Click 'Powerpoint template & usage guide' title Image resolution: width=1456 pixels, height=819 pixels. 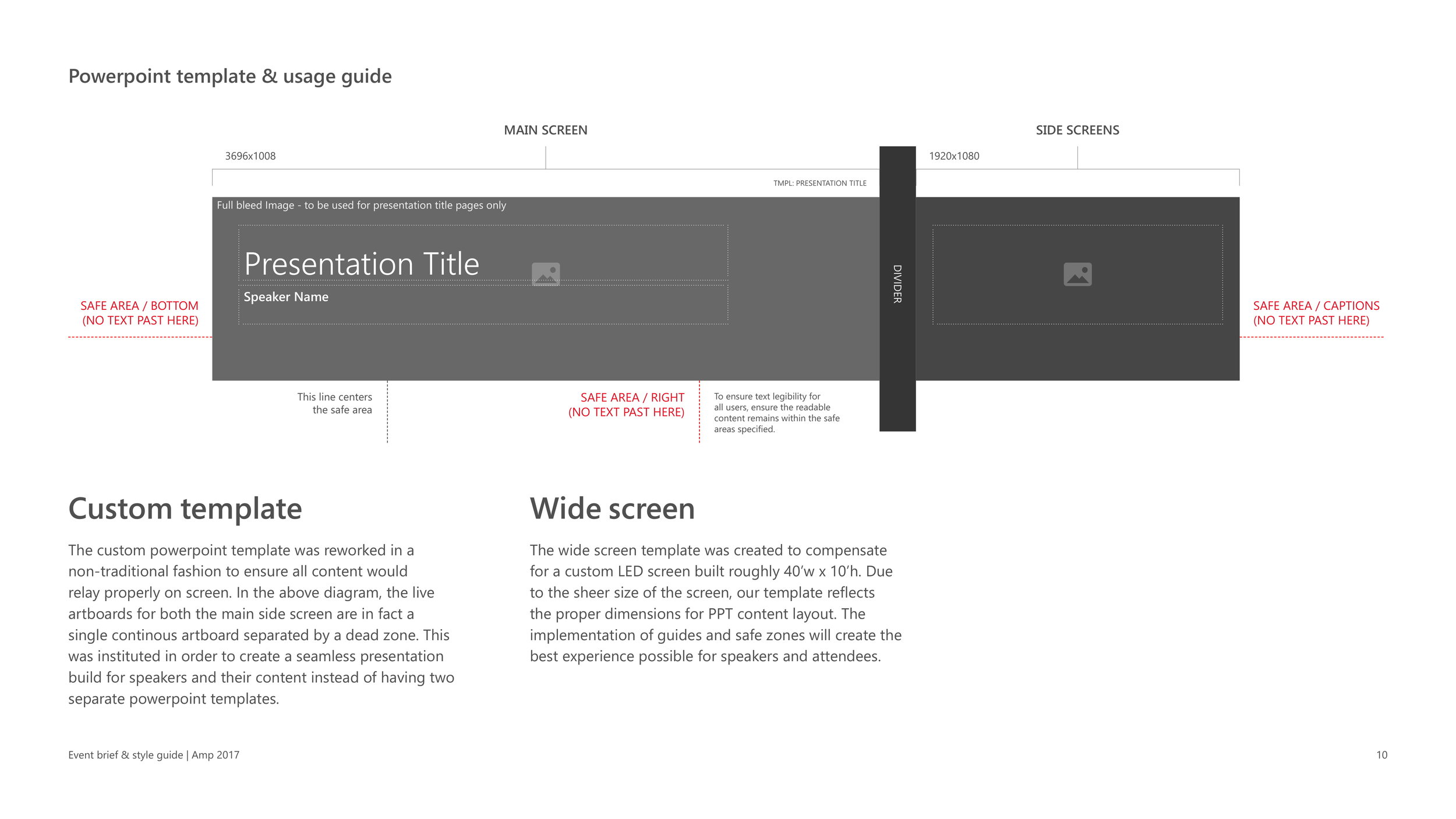coord(230,76)
